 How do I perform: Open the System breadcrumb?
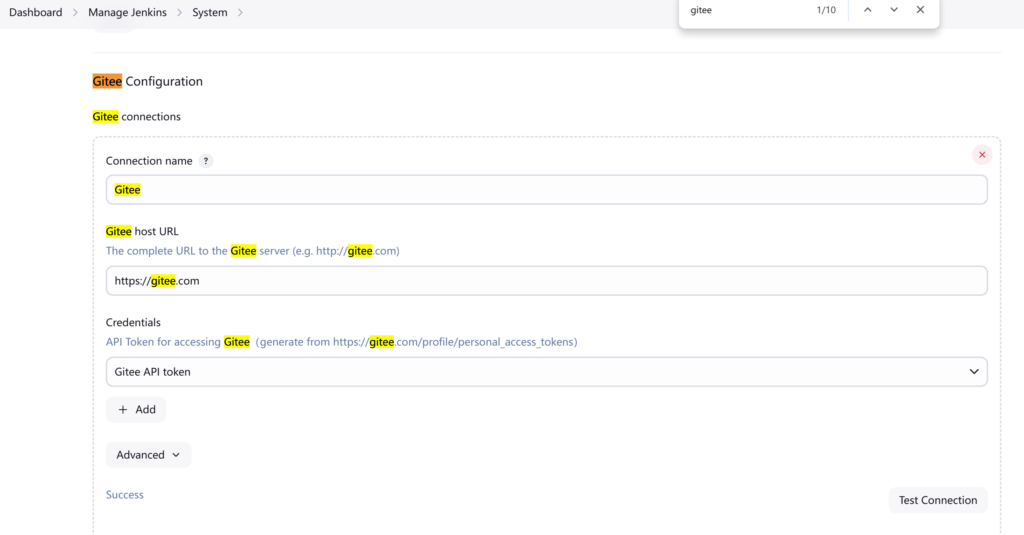point(210,12)
